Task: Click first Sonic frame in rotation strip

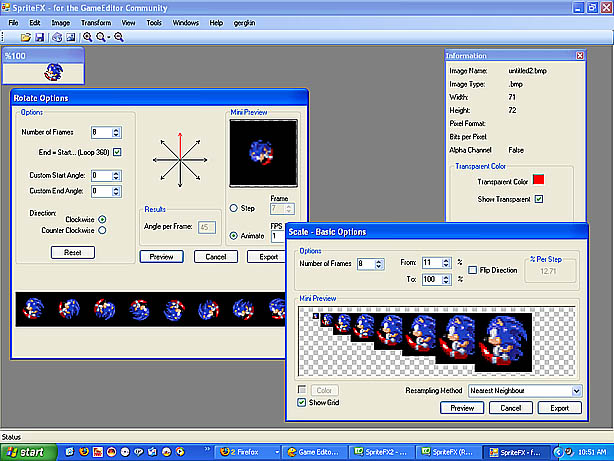Action: tap(33, 308)
